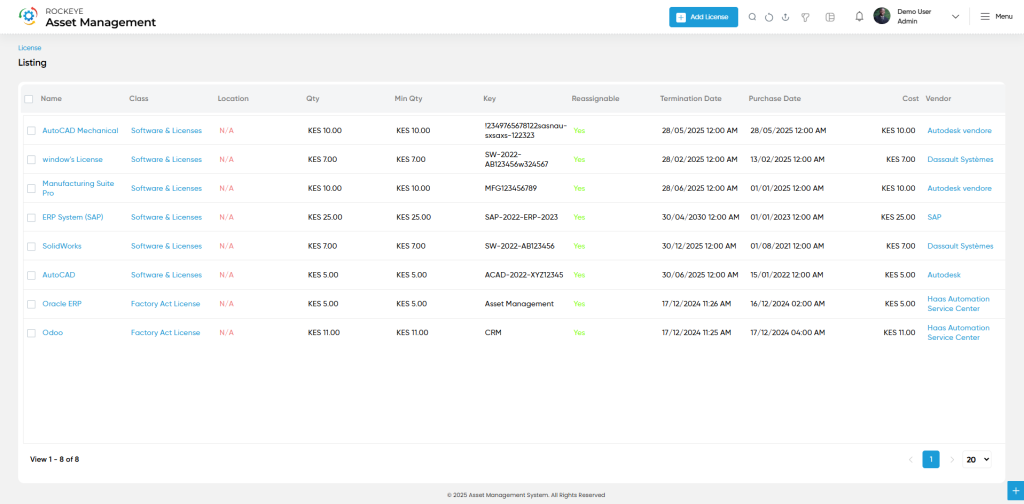Click the next page arrow

pyautogui.click(x=952, y=460)
